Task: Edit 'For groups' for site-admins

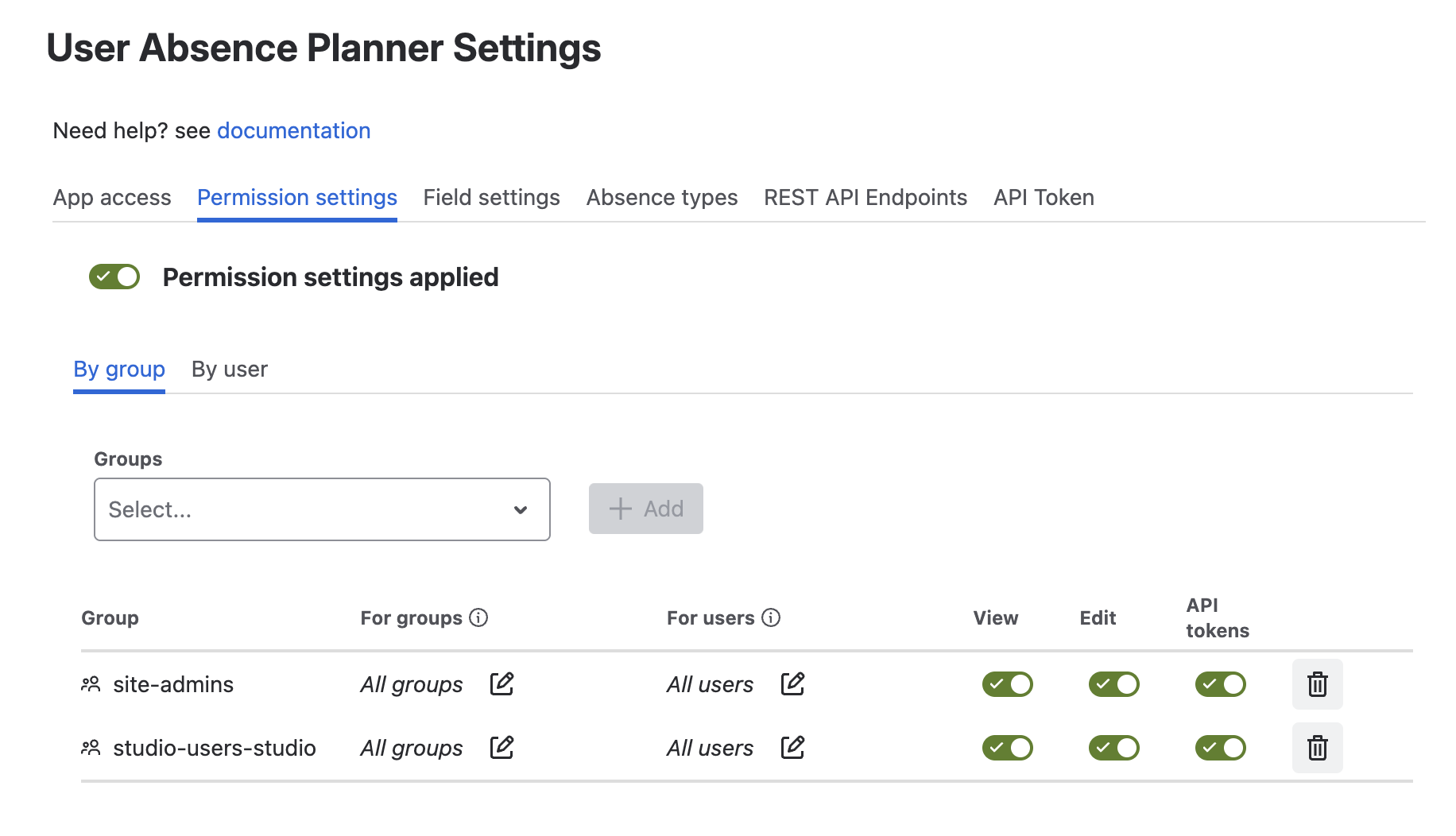Action: pos(501,683)
